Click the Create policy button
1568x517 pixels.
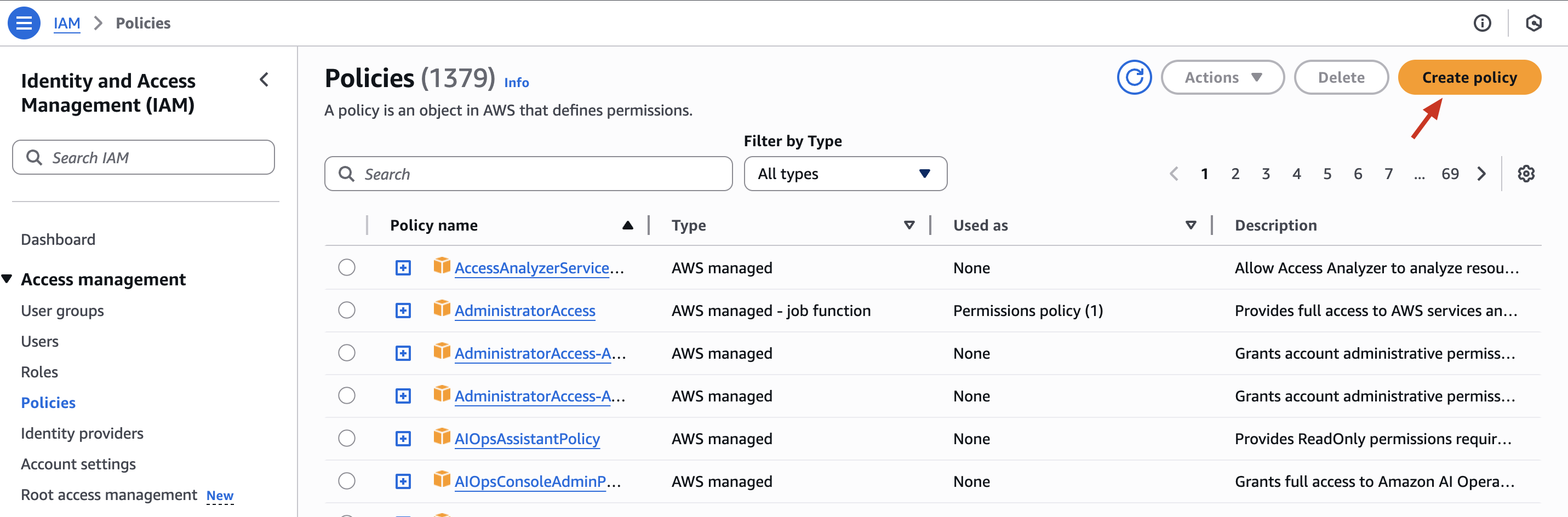point(1469,77)
